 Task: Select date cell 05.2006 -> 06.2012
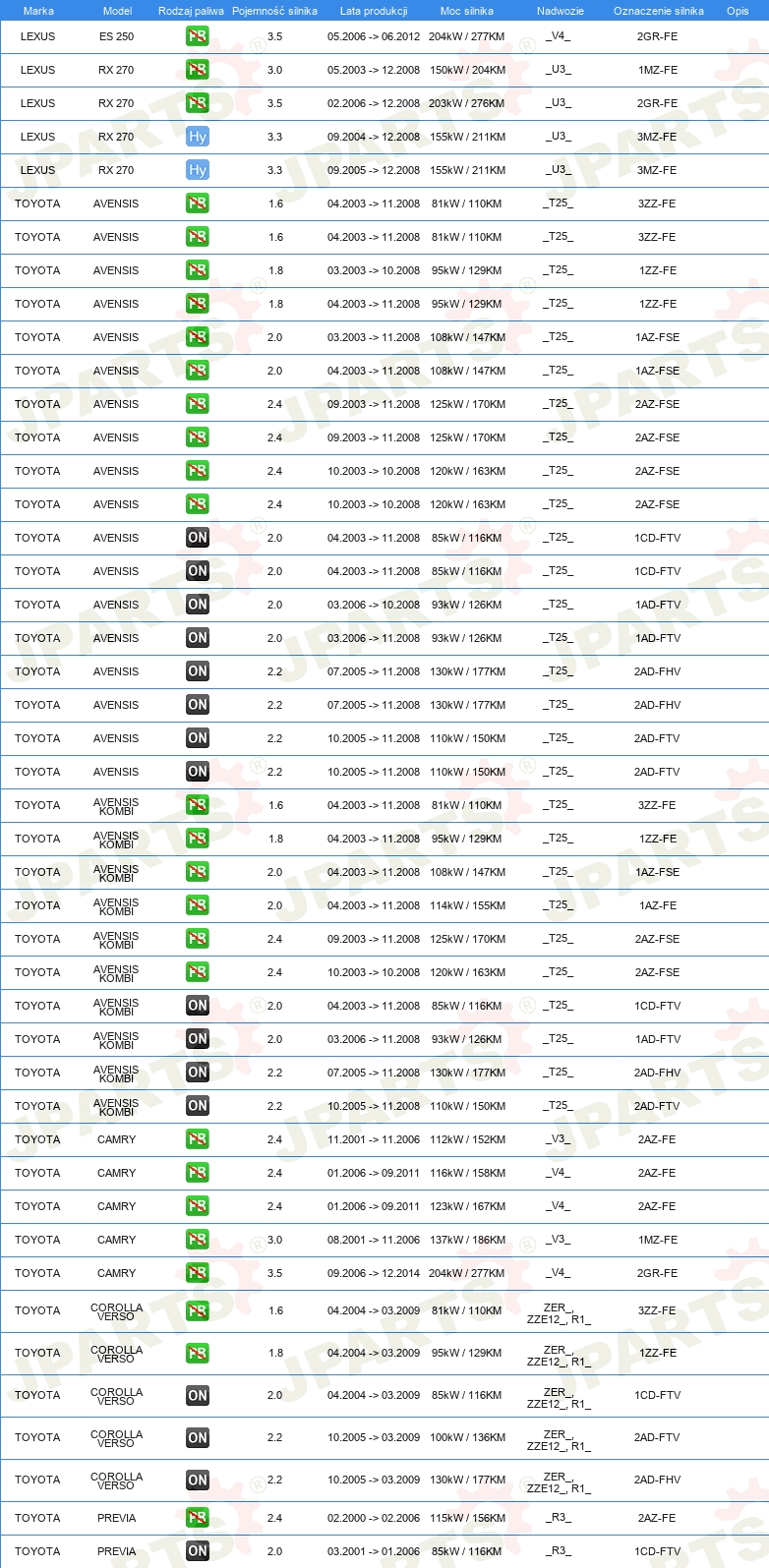tap(374, 36)
